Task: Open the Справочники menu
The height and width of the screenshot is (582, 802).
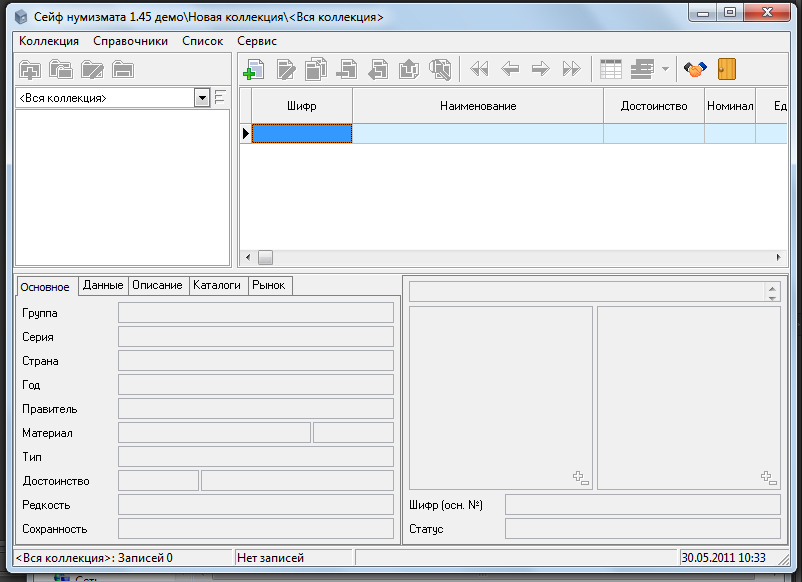Action: point(130,41)
